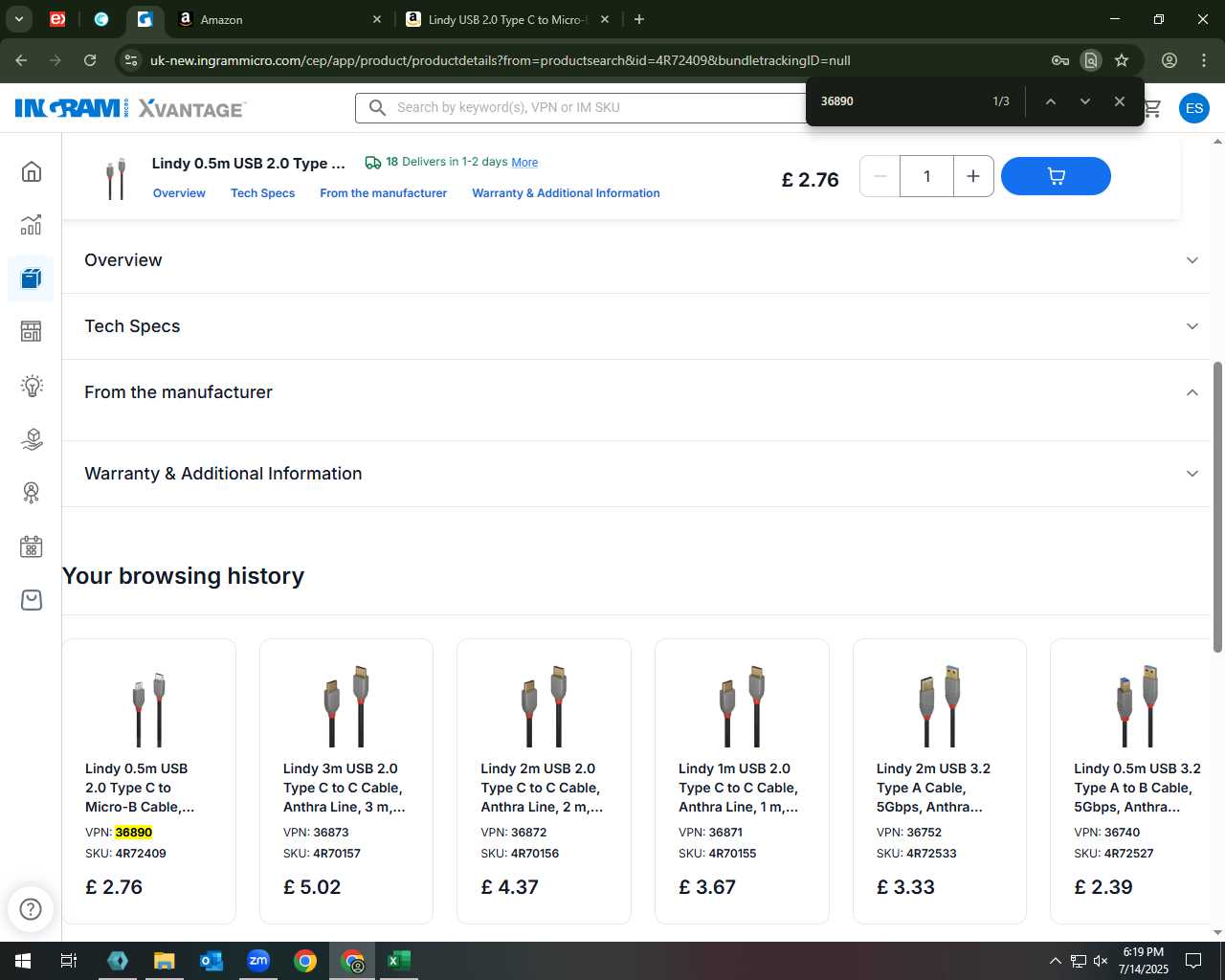The width and height of the screenshot is (1225, 980).
Task: Open the lightbulb insights sidebar icon
Action: (32, 386)
